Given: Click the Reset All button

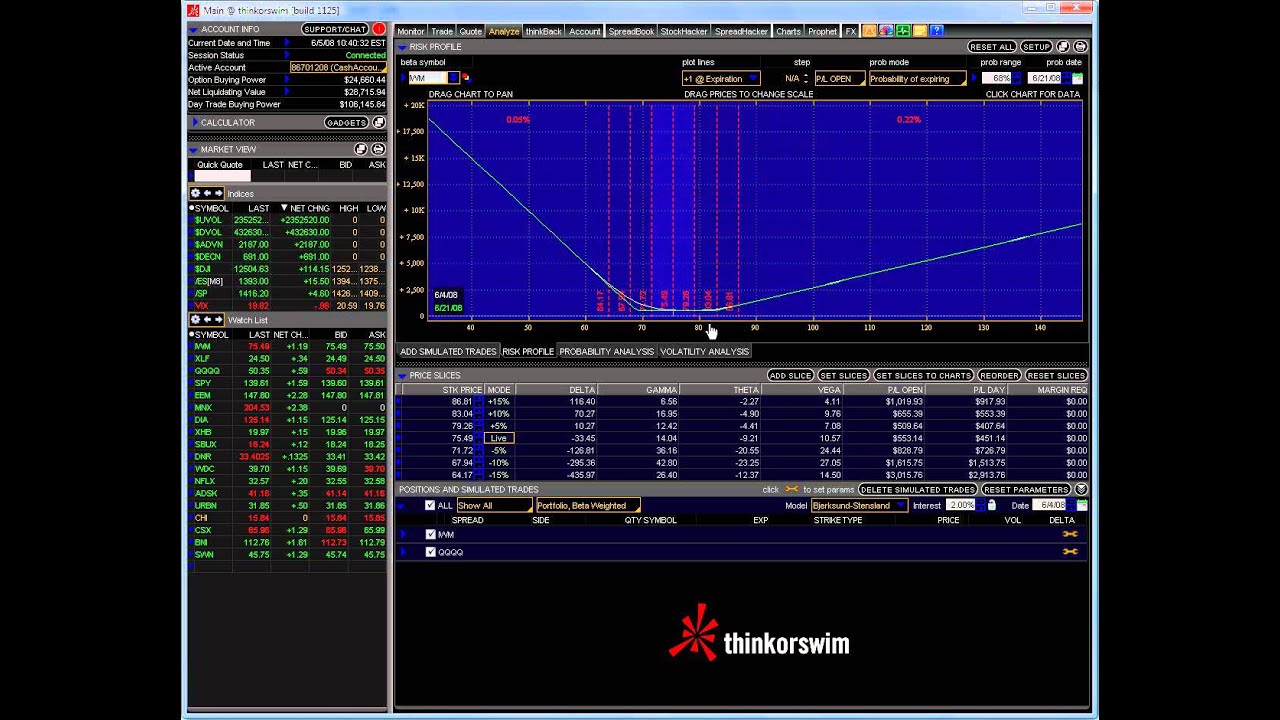Looking at the screenshot, I should [992, 47].
